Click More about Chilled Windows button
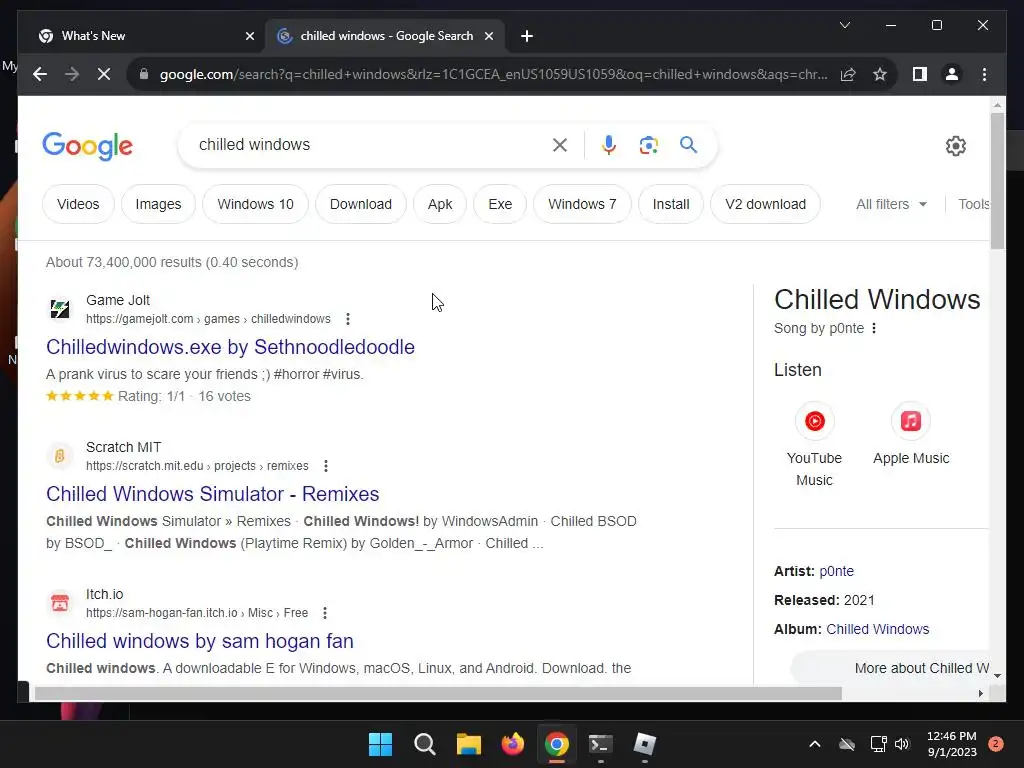The image size is (1024, 768). pyautogui.click(x=891, y=668)
